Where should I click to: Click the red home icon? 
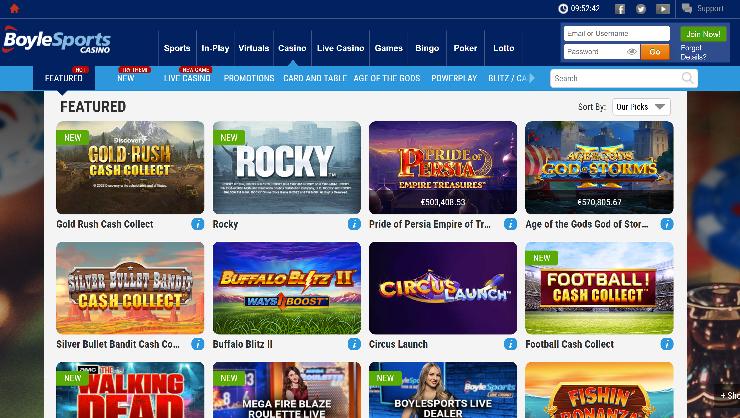[14, 8]
